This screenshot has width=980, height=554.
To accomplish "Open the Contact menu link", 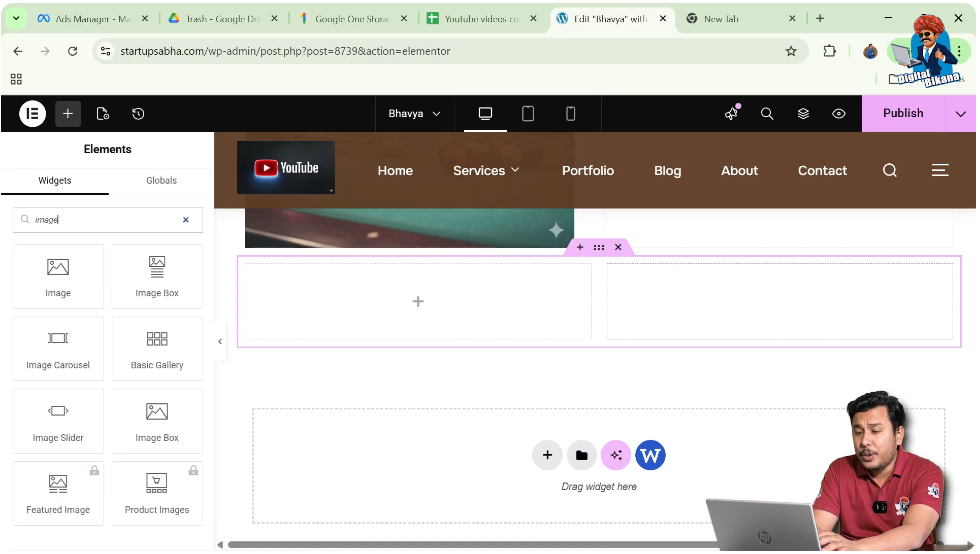I will pos(822,171).
